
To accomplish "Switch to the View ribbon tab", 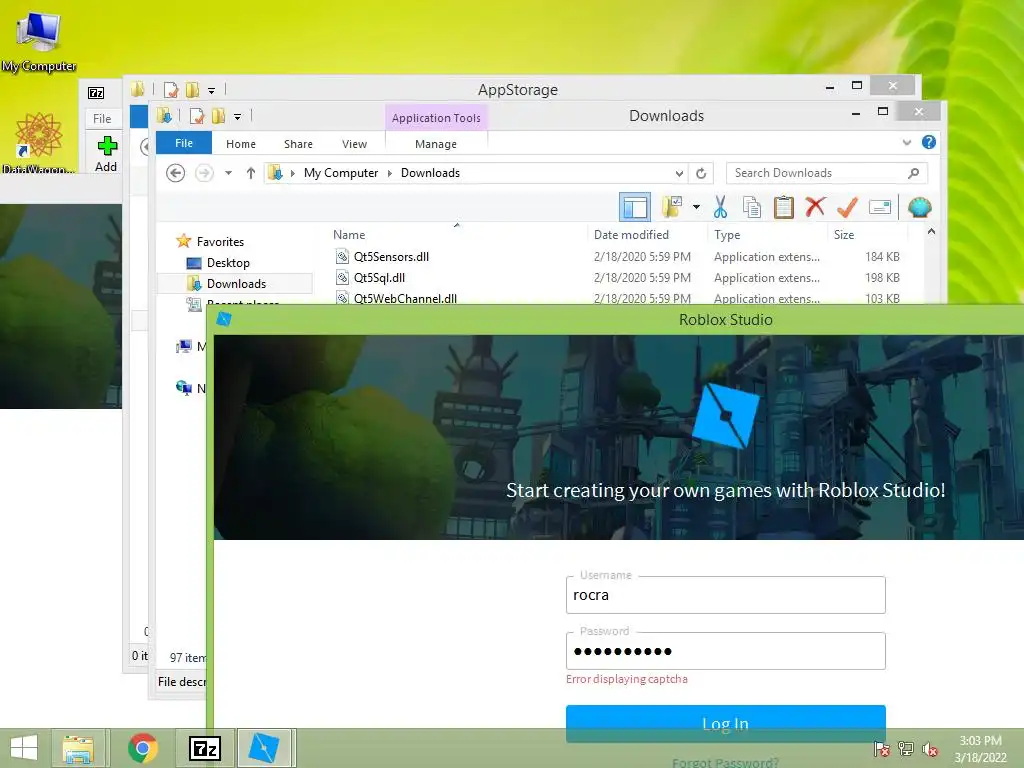I will coord(355,144).
